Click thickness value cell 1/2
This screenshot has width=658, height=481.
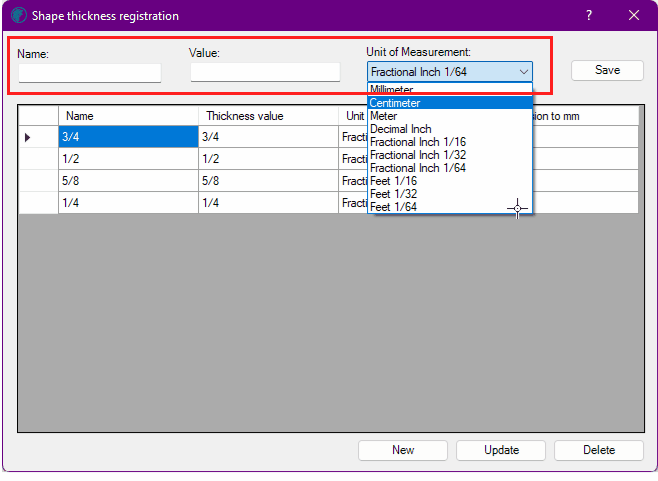point(268,159)
